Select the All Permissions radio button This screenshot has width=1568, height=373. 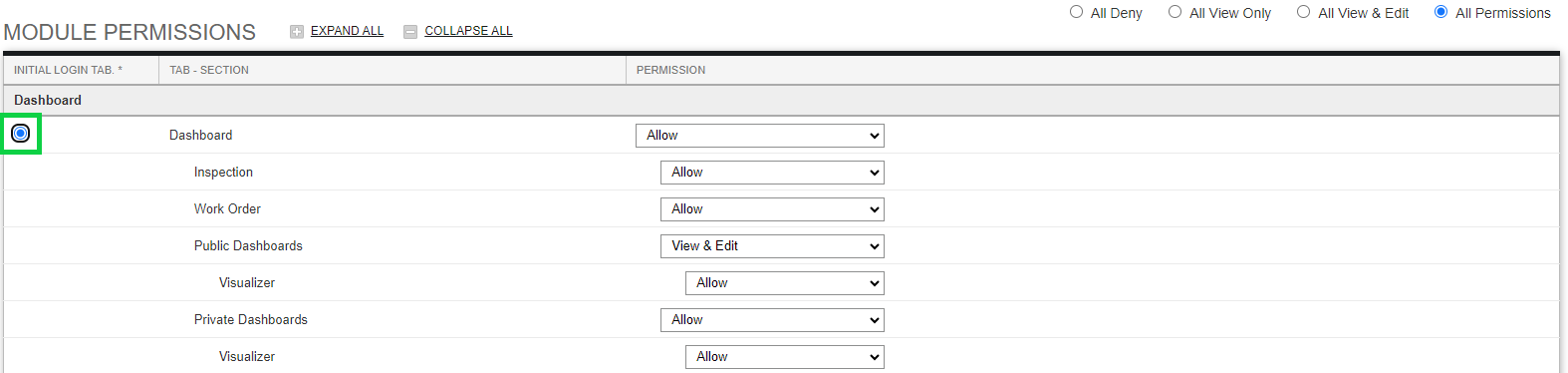(x=1440, y=12)
